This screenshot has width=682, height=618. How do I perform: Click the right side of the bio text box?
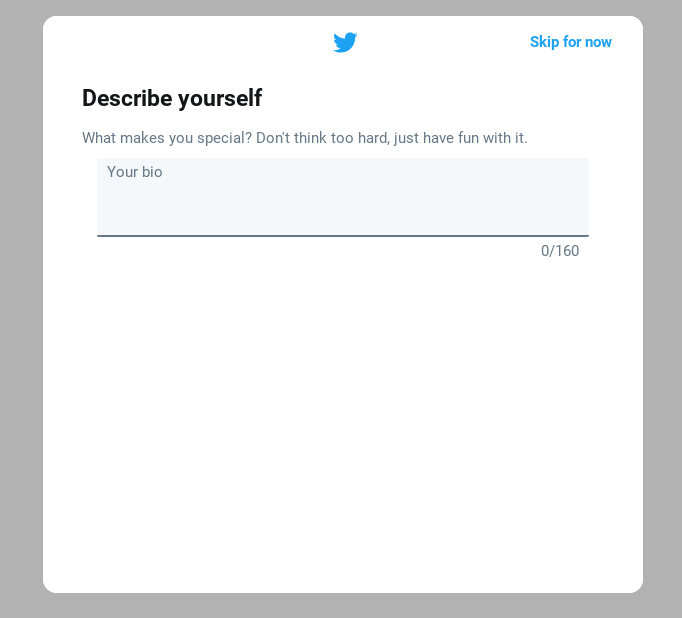[x=544, y=197]
